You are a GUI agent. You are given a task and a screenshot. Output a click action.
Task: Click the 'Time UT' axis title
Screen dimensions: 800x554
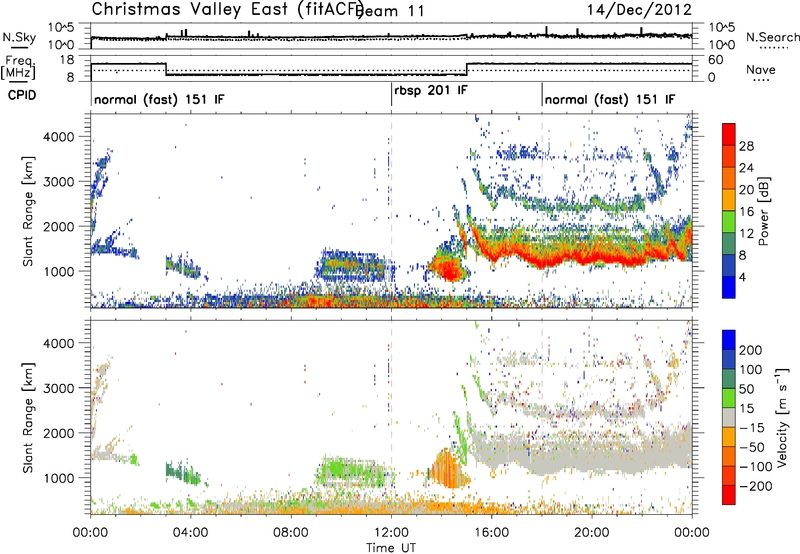pos(391,547)
